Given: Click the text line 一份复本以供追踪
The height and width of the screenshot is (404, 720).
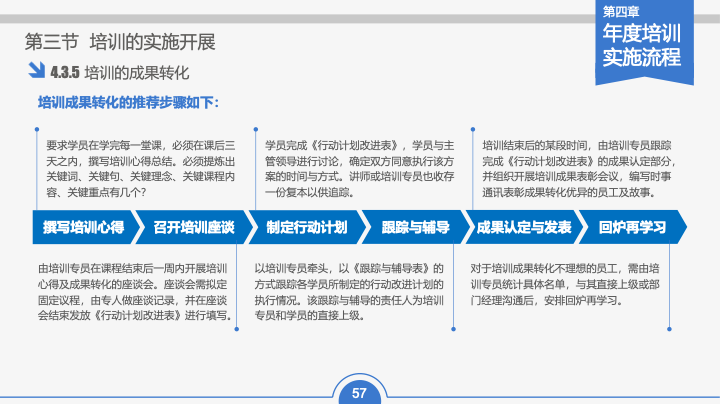Looking at the screenshot, I should 310,192.
